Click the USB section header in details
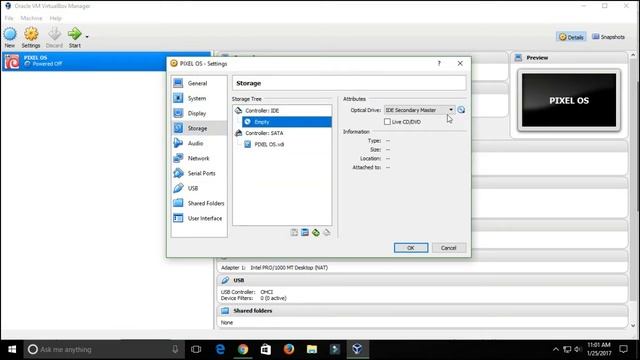This screenshot has width=640, height=360. pyautogui.click(x=422, y=280)
